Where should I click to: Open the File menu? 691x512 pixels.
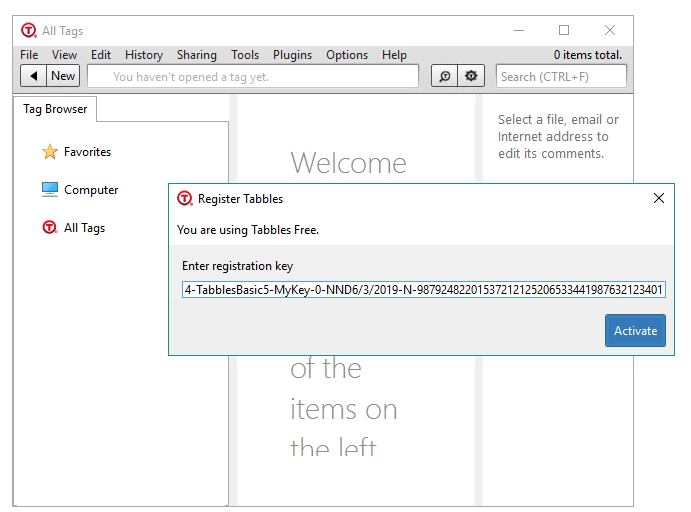29,55
